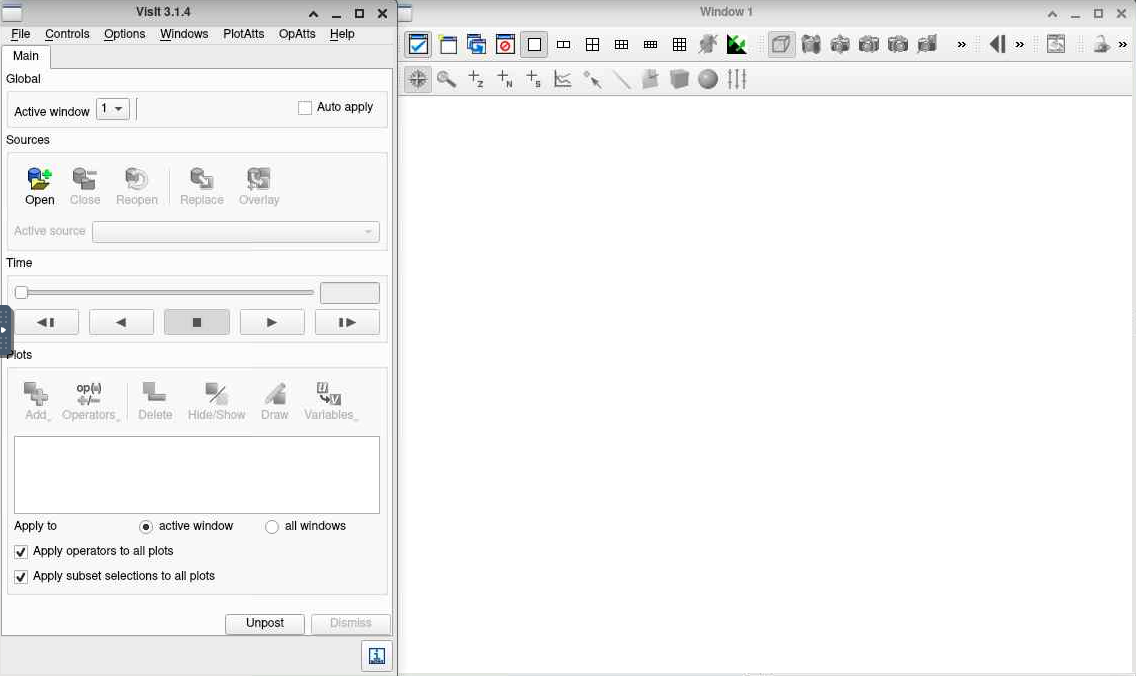Select the 'all windows' radio button
1136x676 pixels.
272,527
